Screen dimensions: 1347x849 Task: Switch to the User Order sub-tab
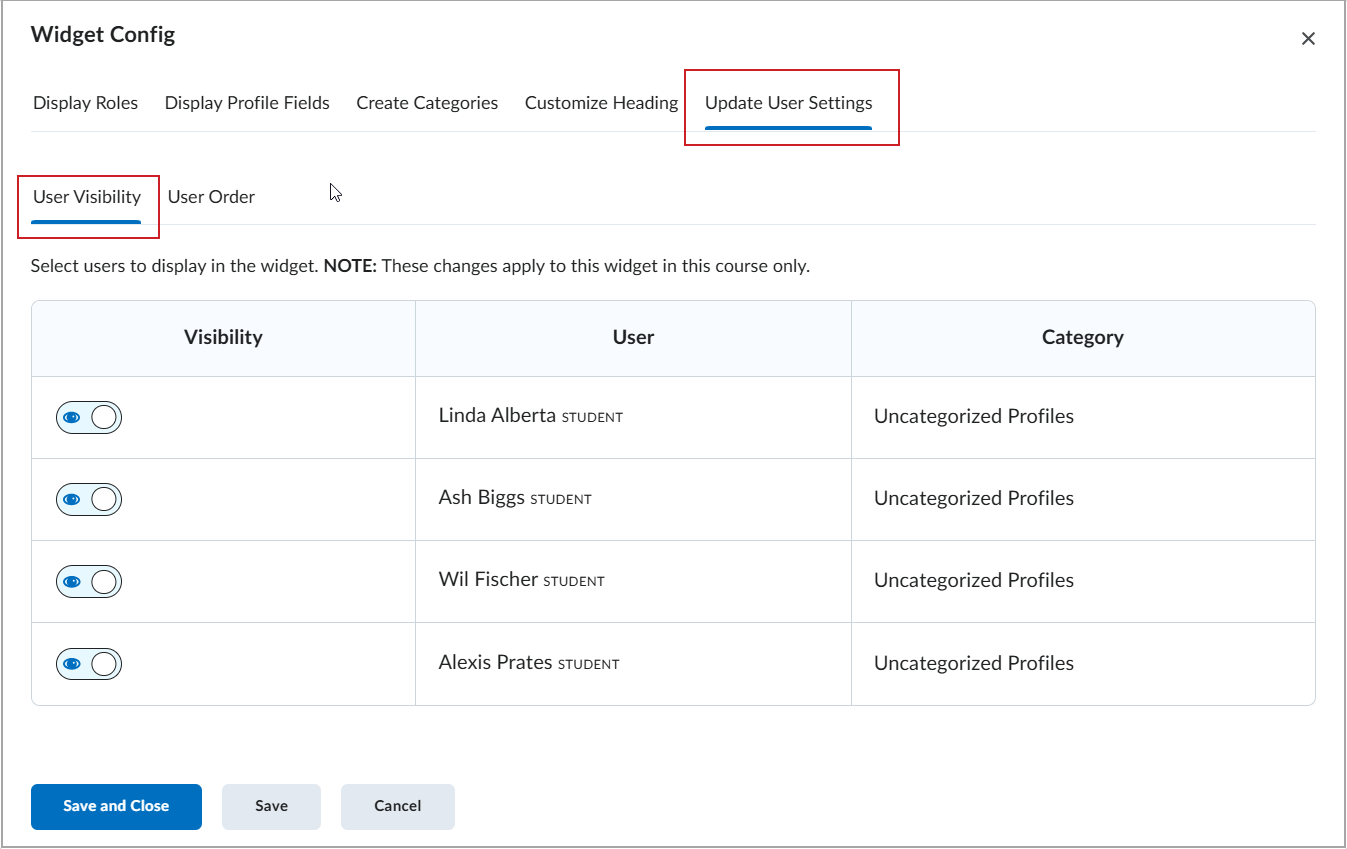tap(211, 197)
